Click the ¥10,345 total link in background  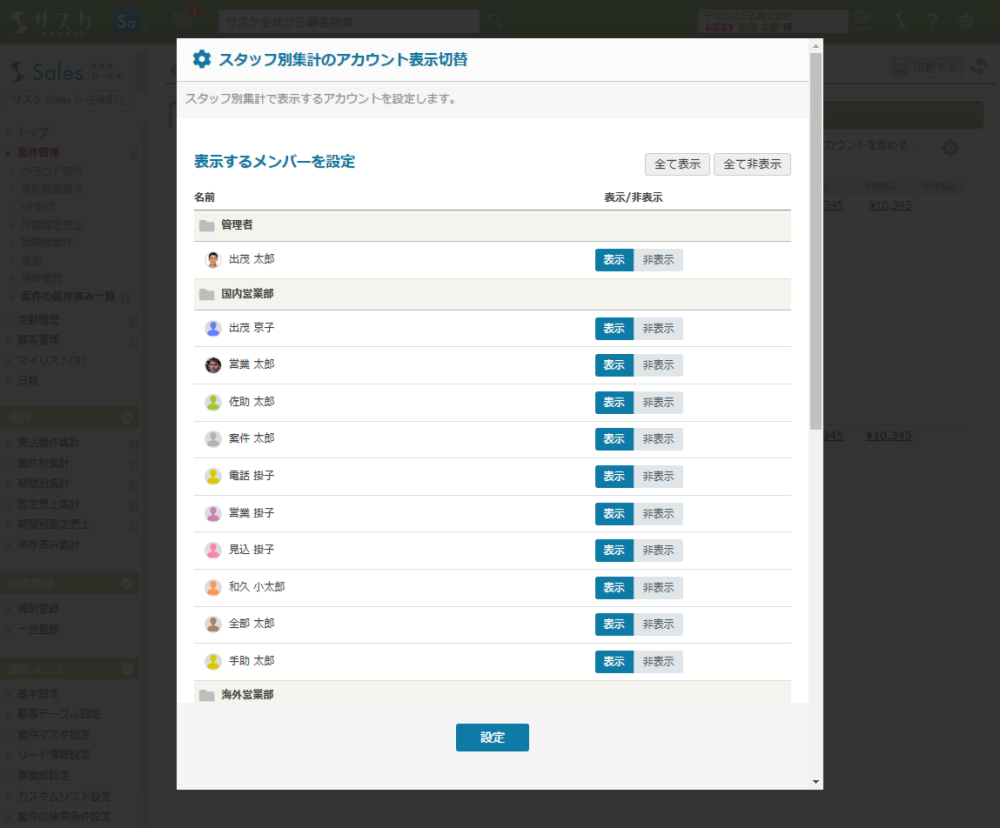pyautogui.click(x=888, y=436)
